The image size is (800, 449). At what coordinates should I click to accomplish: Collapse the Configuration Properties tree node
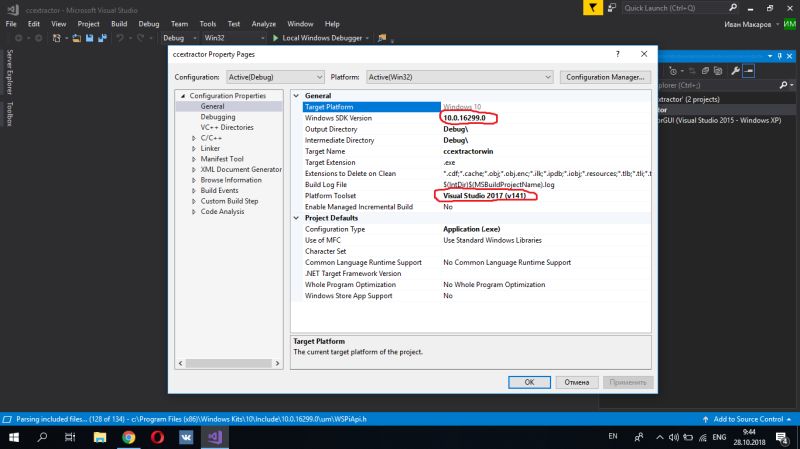click(183, 96)
